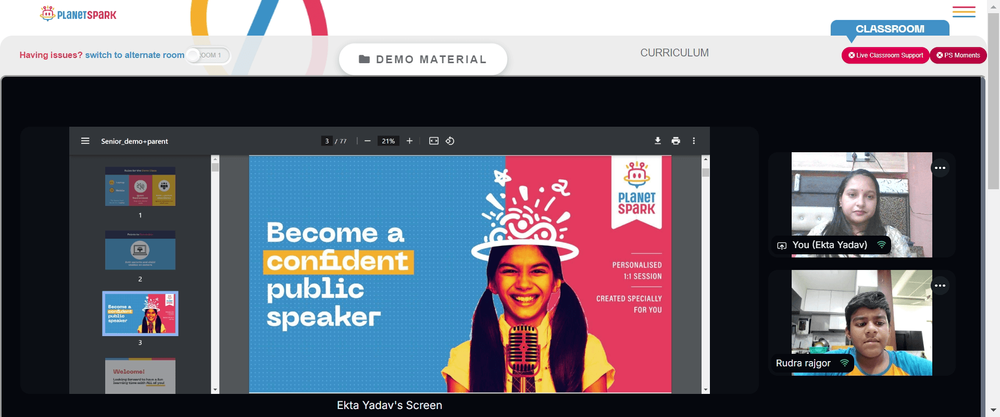Click the PS Moments button
This screenshot has height=417, width=1000.
coord(958,55)
